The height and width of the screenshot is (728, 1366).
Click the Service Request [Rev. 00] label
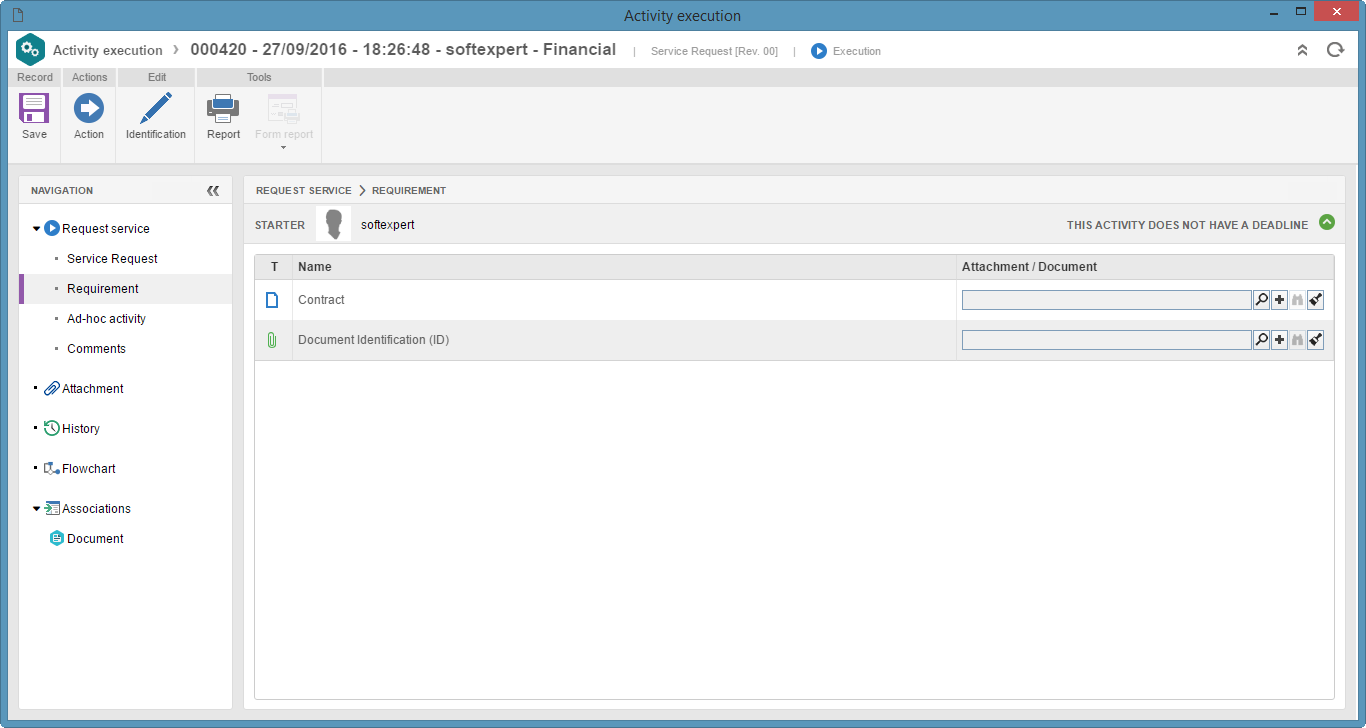(x=714, y=51)
